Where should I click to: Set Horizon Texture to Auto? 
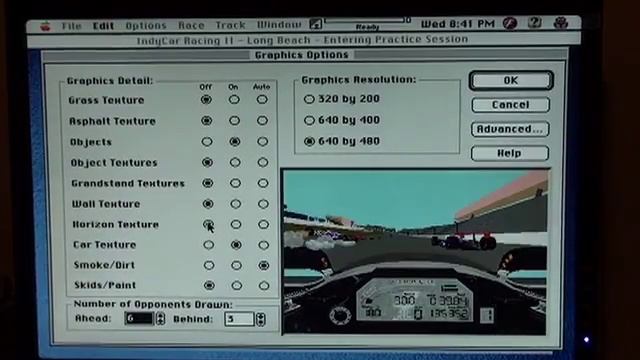[x=263, y=224]
